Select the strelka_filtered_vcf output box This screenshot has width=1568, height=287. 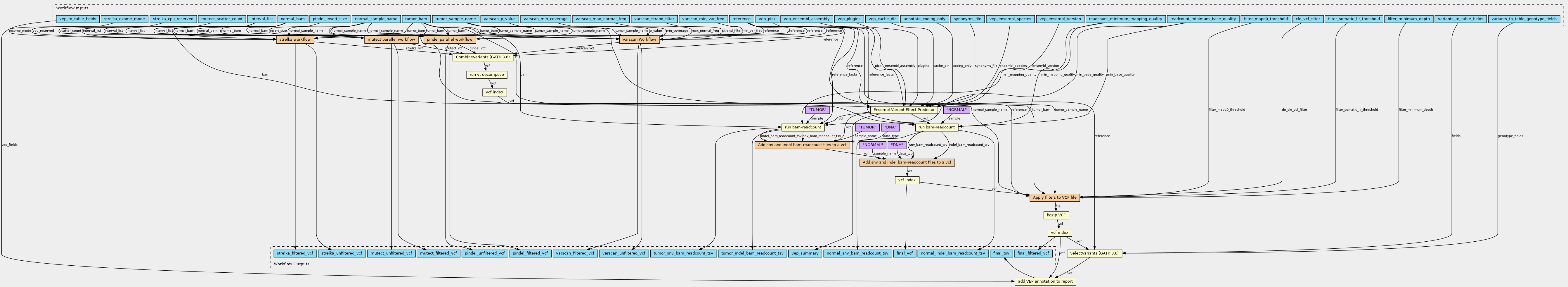(x=294, y=253)
